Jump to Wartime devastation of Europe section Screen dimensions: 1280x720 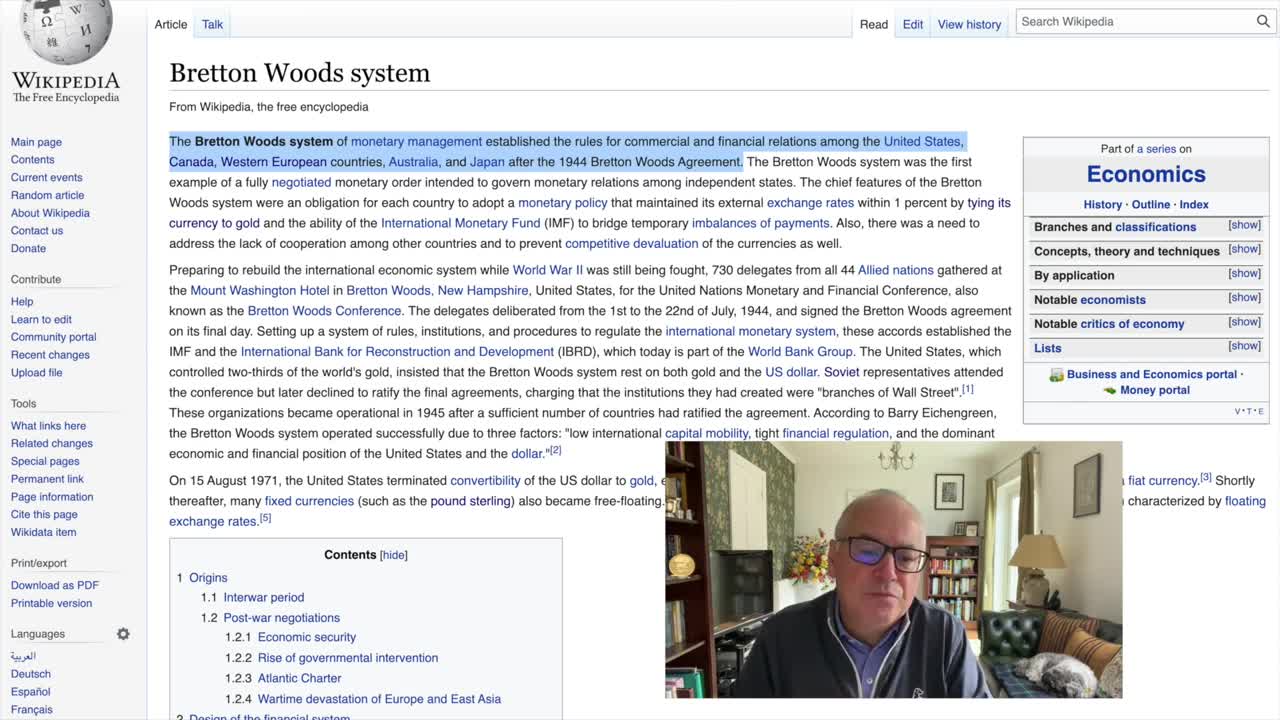click(x=380, y=699)
